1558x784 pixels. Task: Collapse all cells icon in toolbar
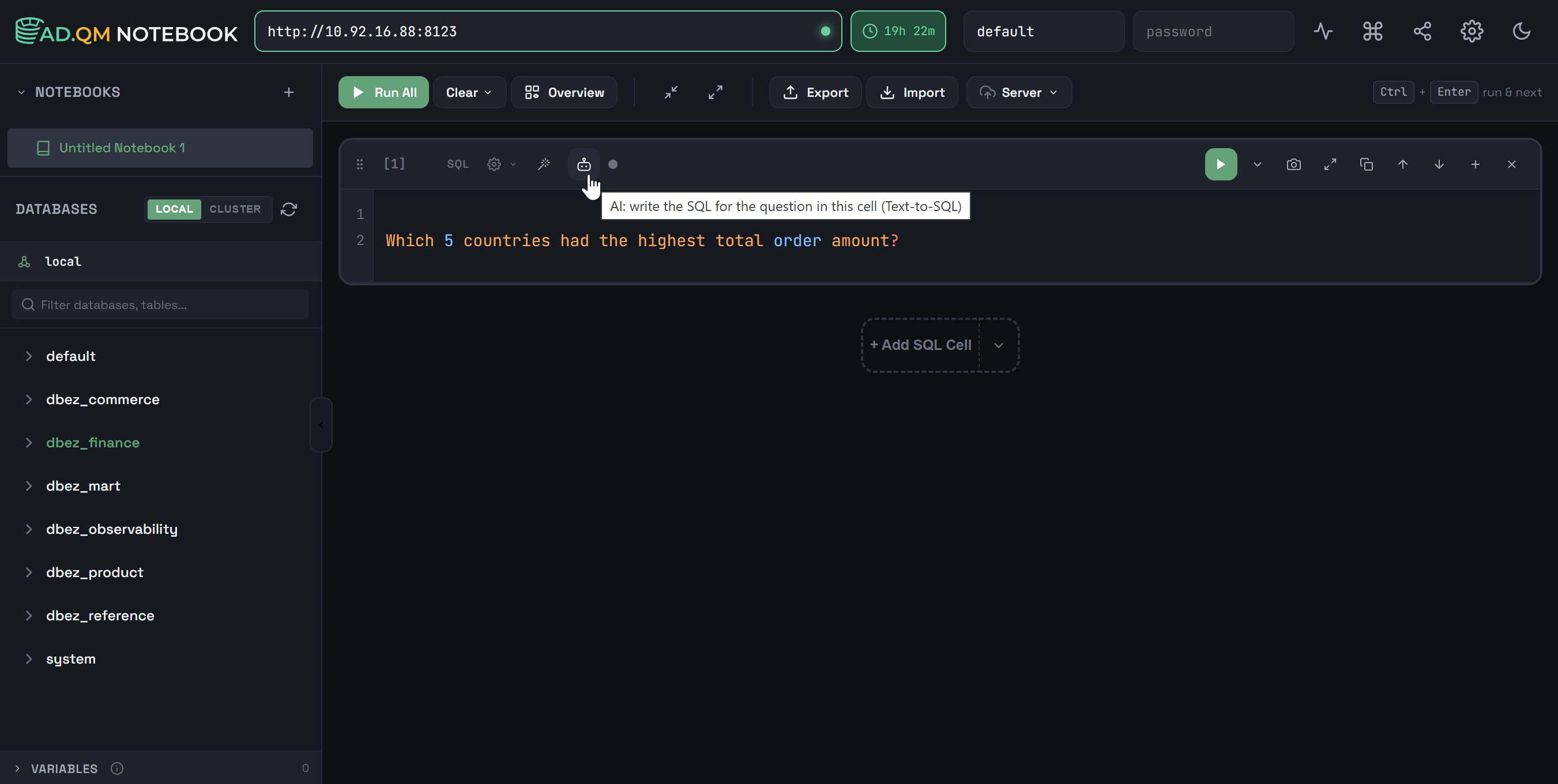click(671, 92)
